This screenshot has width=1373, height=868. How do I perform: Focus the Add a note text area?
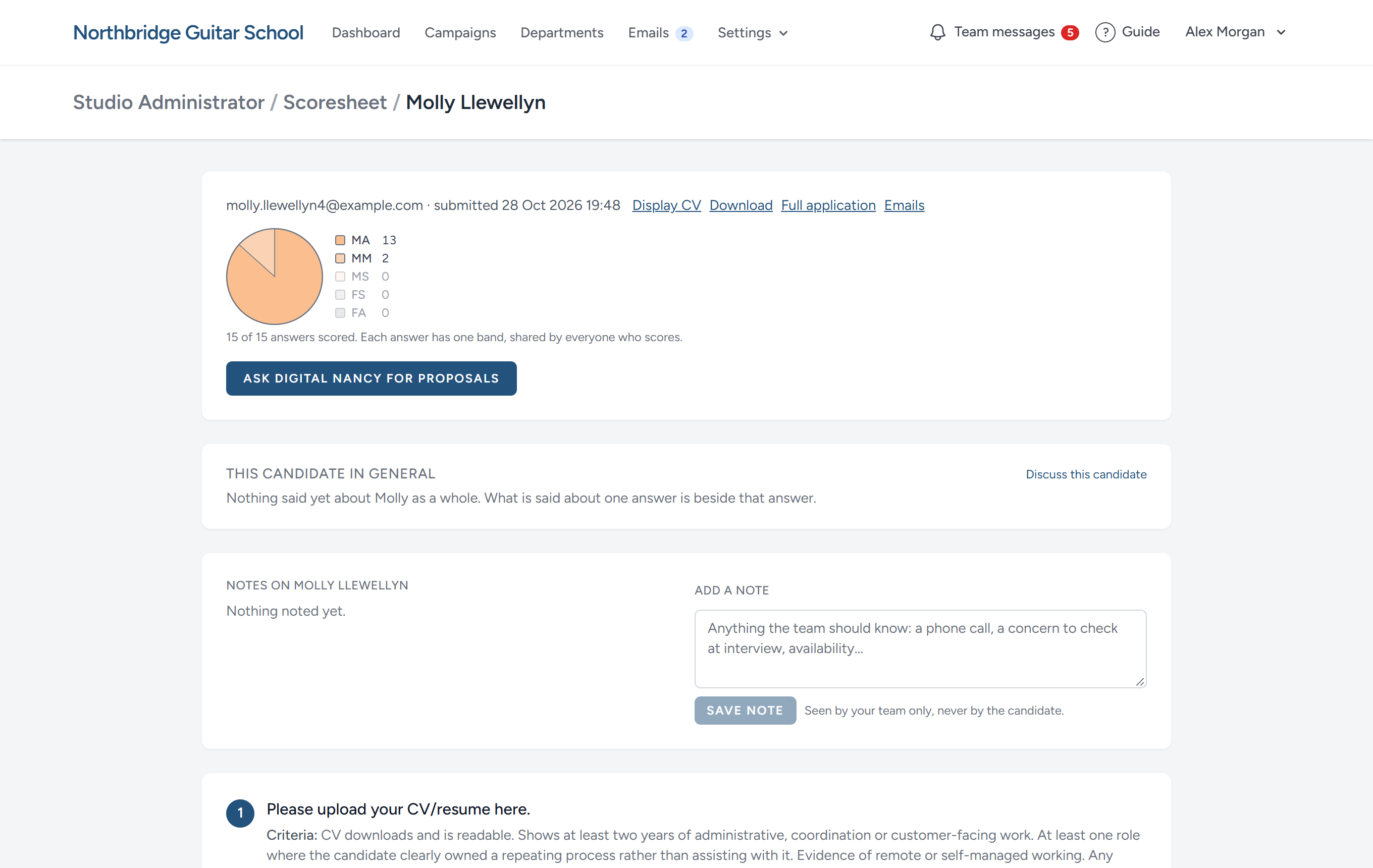[x=920, y=648]
